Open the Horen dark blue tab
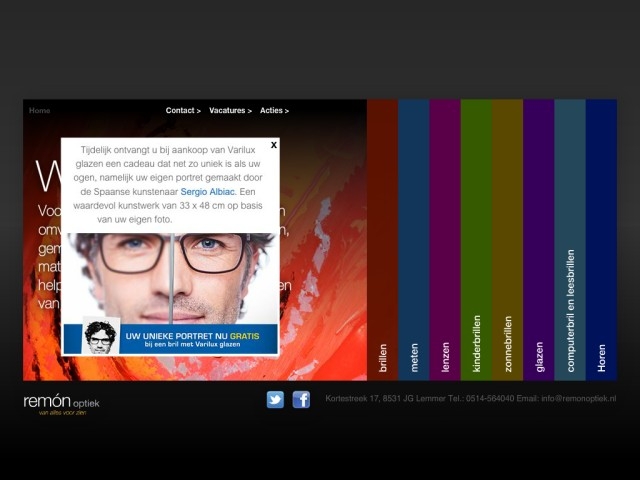This screenshot has width=640, height=480. point(601,240)
